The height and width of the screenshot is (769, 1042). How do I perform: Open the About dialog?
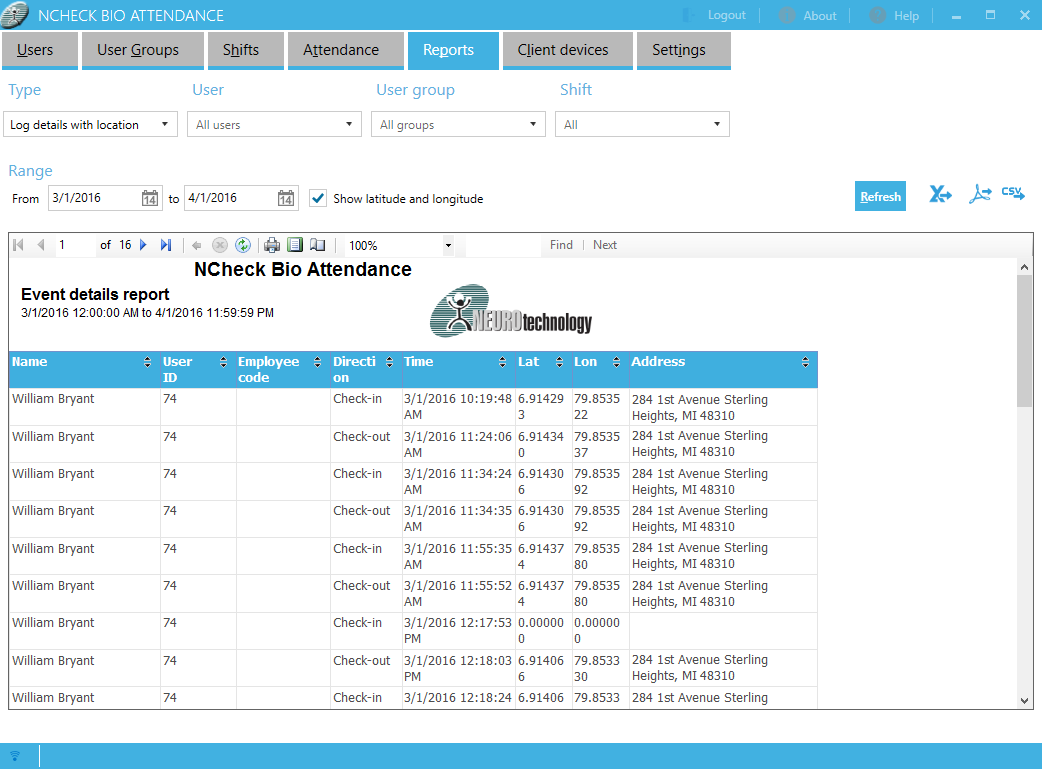pyautogui.click(x=808, y=15)
